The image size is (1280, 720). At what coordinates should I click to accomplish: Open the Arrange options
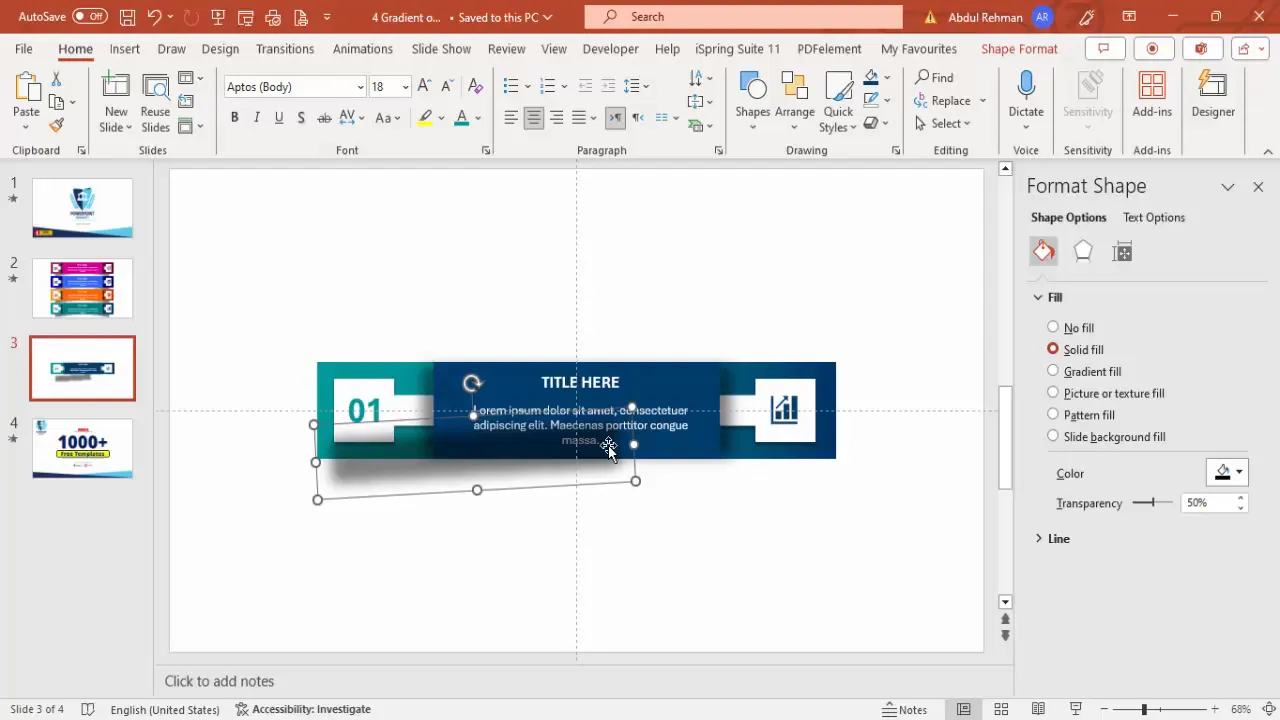tap(794, 101)
